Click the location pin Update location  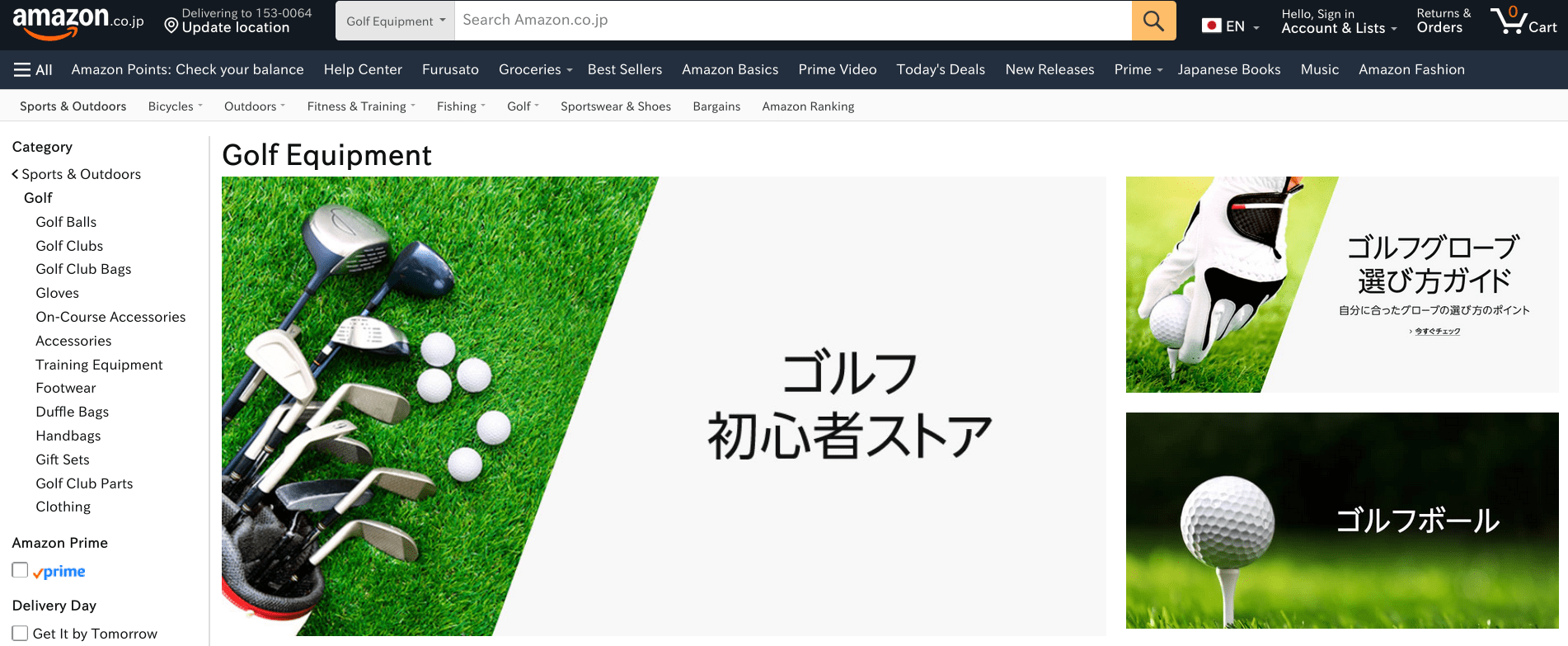click(x=171, y=26)
